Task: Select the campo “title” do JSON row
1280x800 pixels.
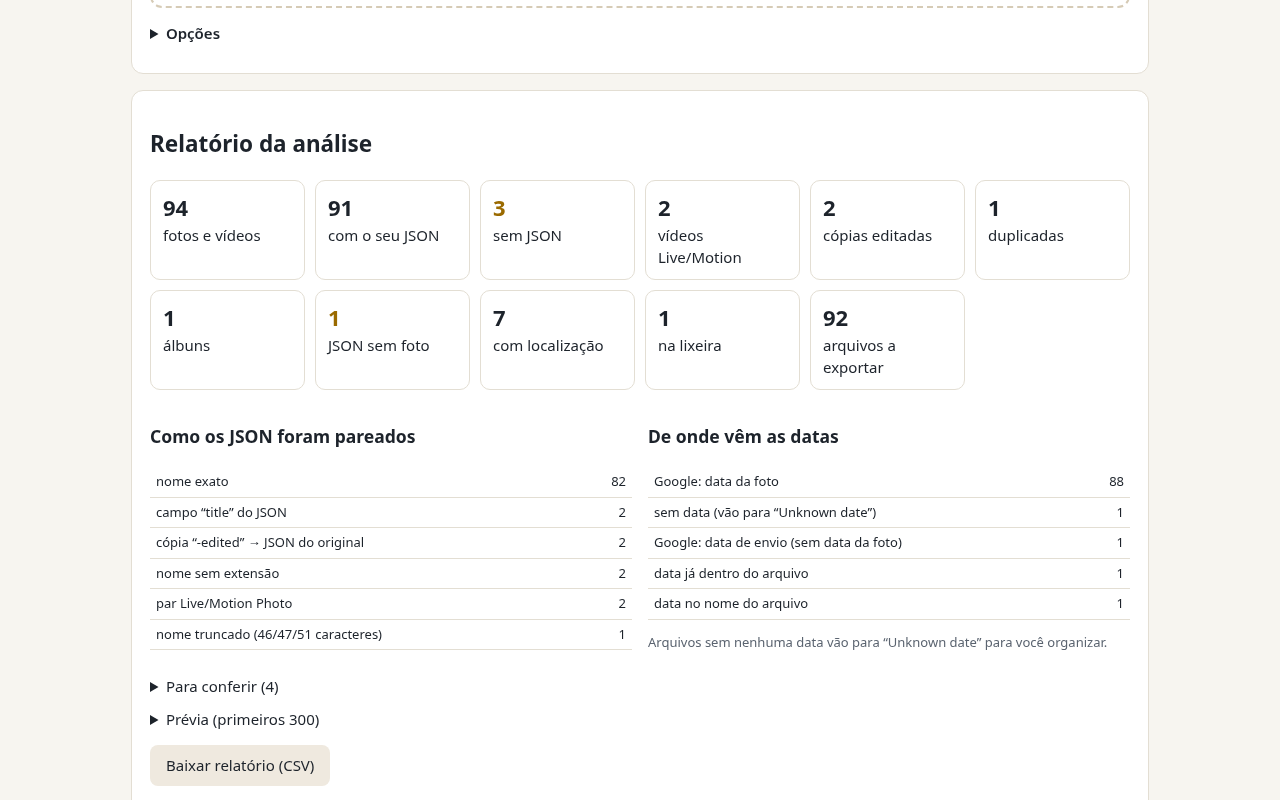Action: click(391, 513)
